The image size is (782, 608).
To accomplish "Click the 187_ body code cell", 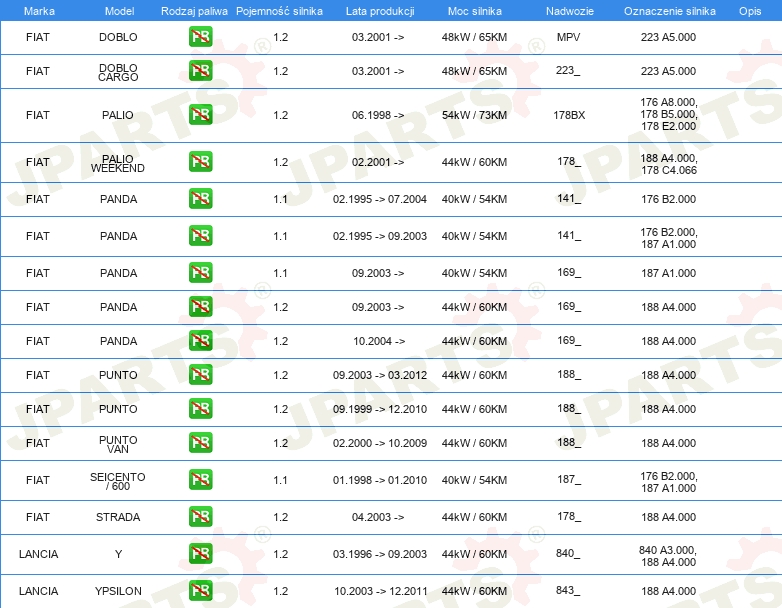I will point(569,479).
